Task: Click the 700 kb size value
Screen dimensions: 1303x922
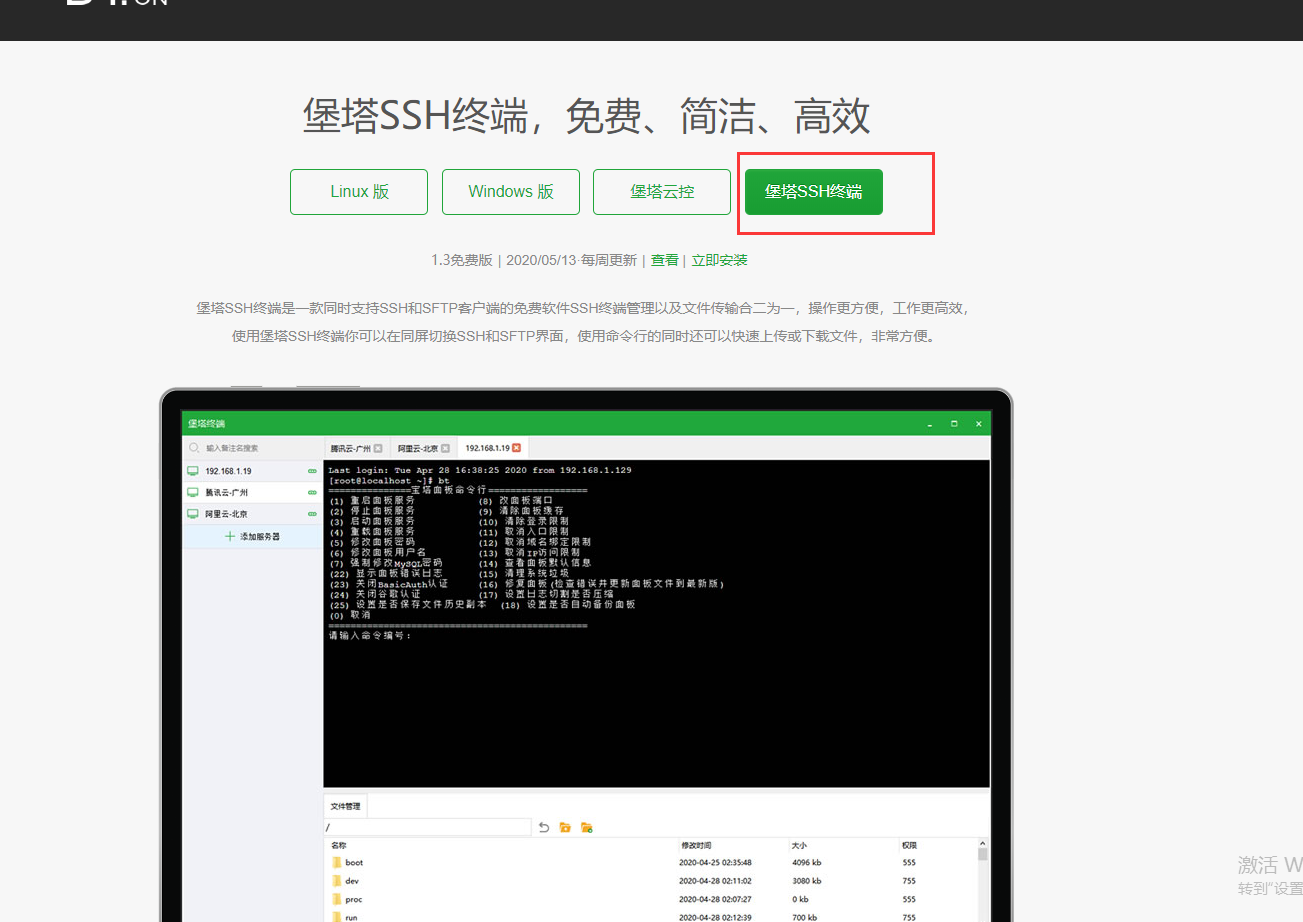Action: tap(804, 917)
